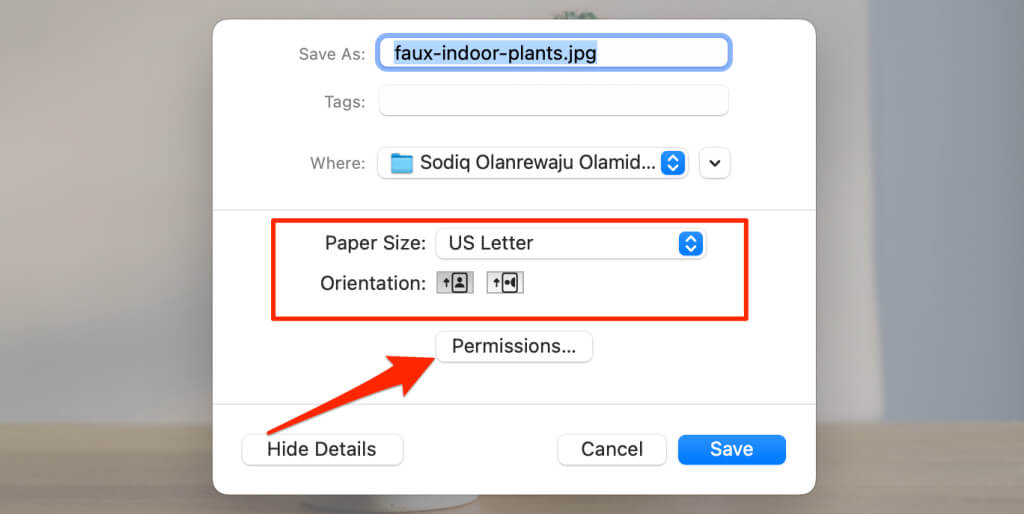Open the Where folder location dropdown
The height and width of the screenshot is (514, 1024).
pos(532,163)
